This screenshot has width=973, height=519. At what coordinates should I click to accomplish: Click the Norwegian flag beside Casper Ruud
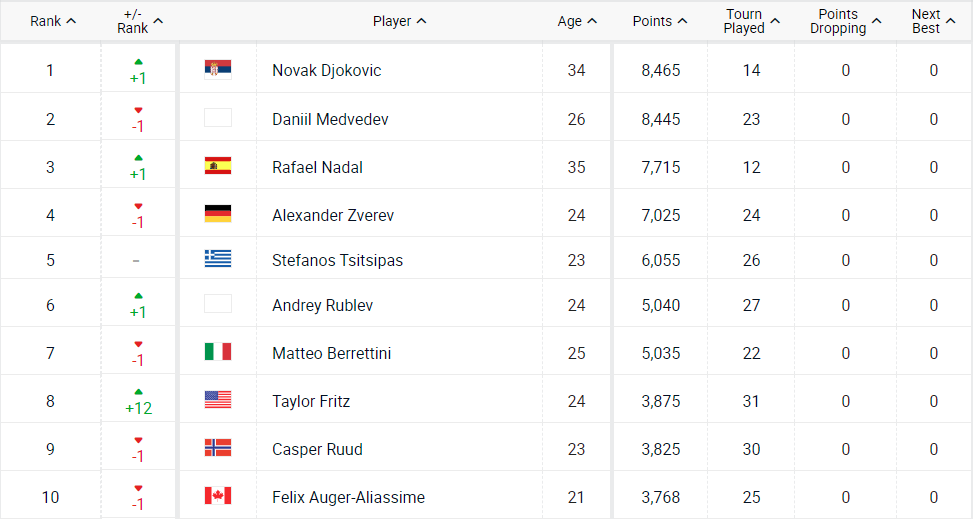[217, 449]
